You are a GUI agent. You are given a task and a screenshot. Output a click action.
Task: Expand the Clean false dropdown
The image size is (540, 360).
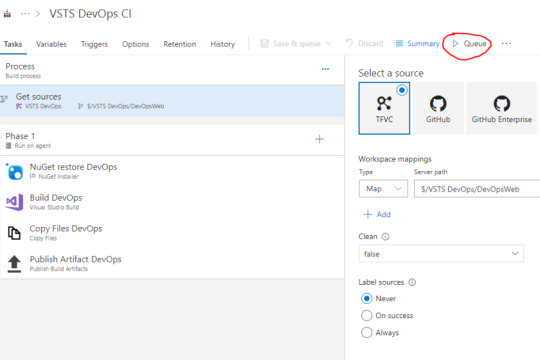point(441,254)
